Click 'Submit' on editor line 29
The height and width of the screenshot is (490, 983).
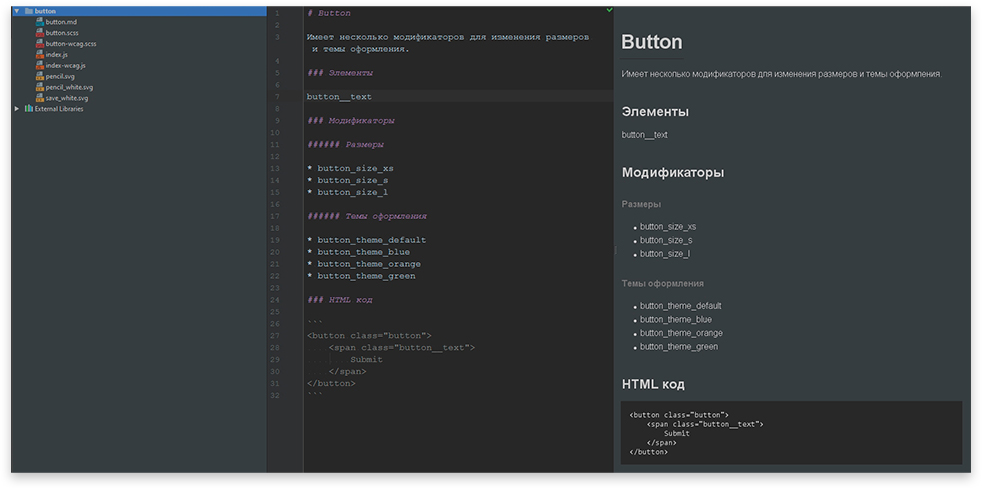pyautogui.click(x=366, y=360)
